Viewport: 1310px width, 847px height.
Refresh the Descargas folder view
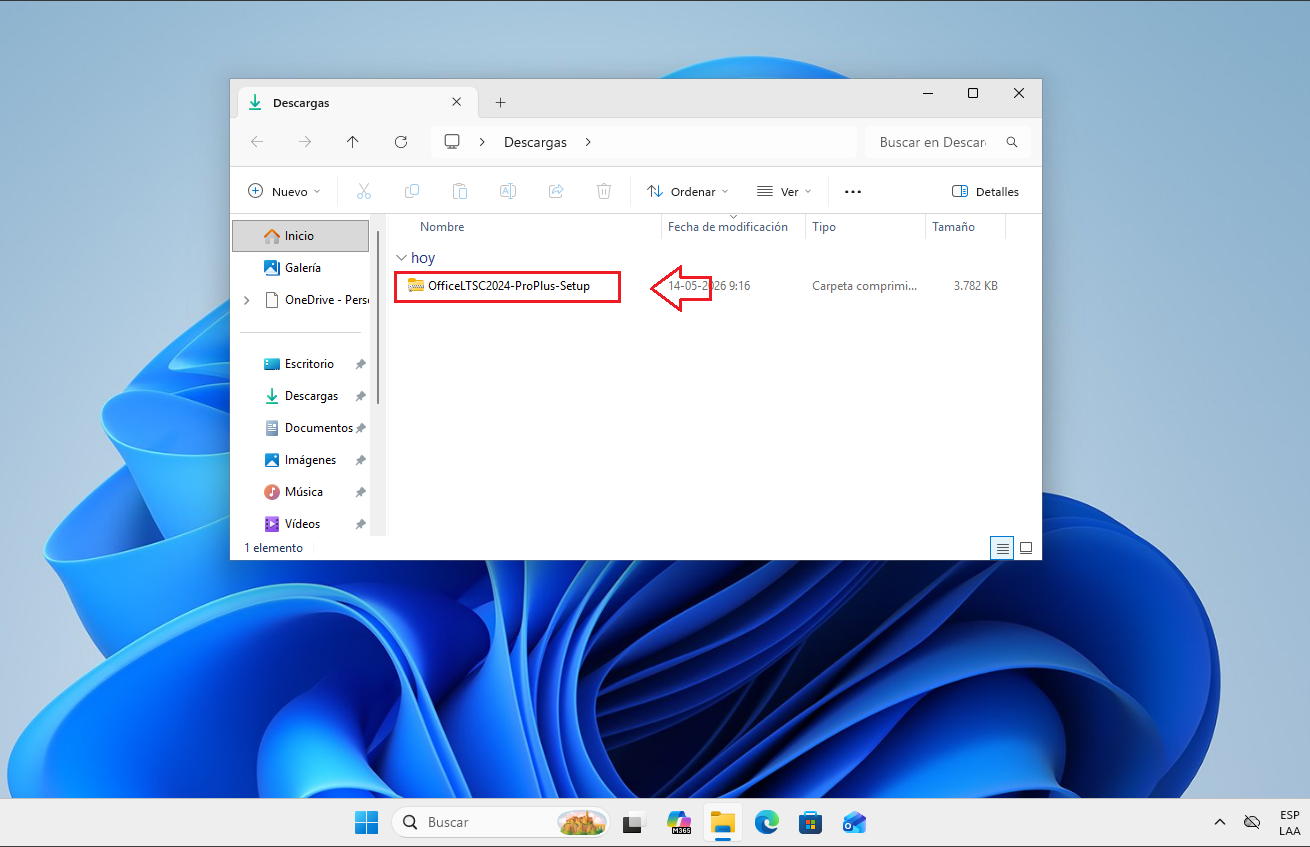pyautogui.click(x=401, y=142)
